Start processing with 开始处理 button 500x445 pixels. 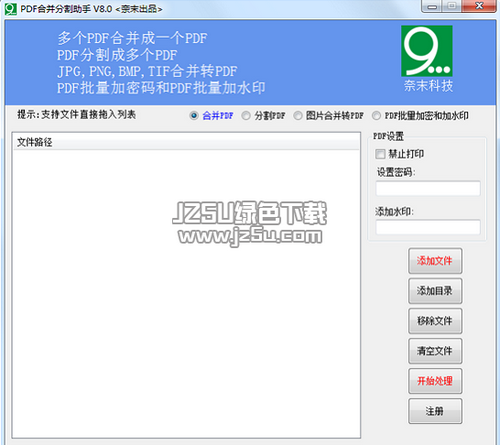tap(435, 381)
